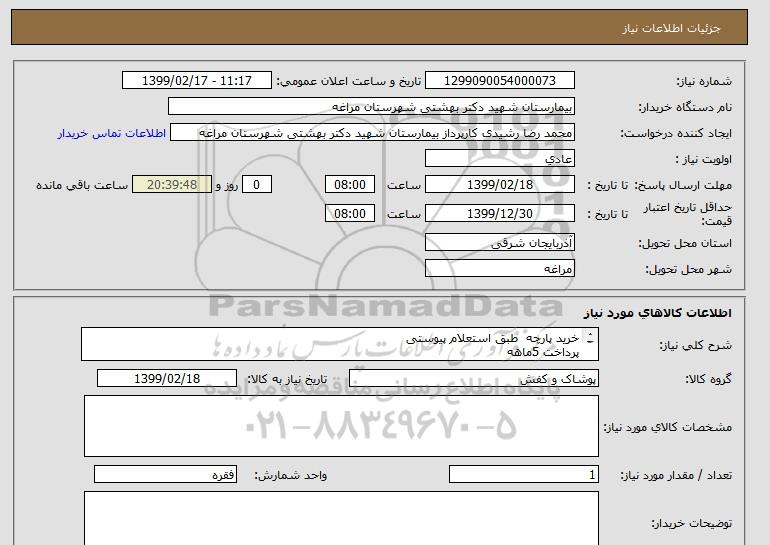
Task: Click the days remaining field showing 0
Action: click(x=258, y=185)
